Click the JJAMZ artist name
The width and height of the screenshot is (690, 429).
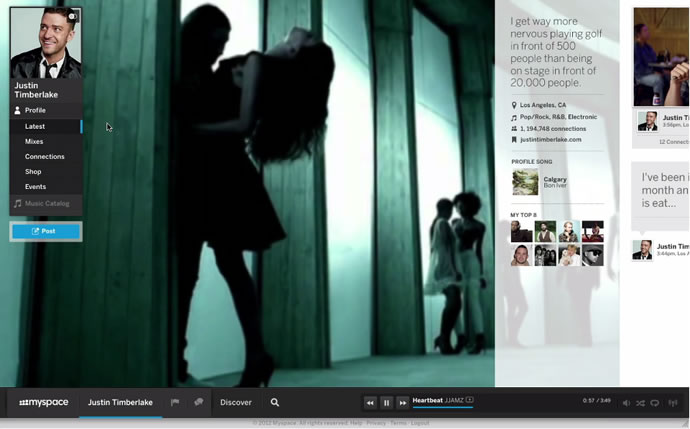[454, 400]
